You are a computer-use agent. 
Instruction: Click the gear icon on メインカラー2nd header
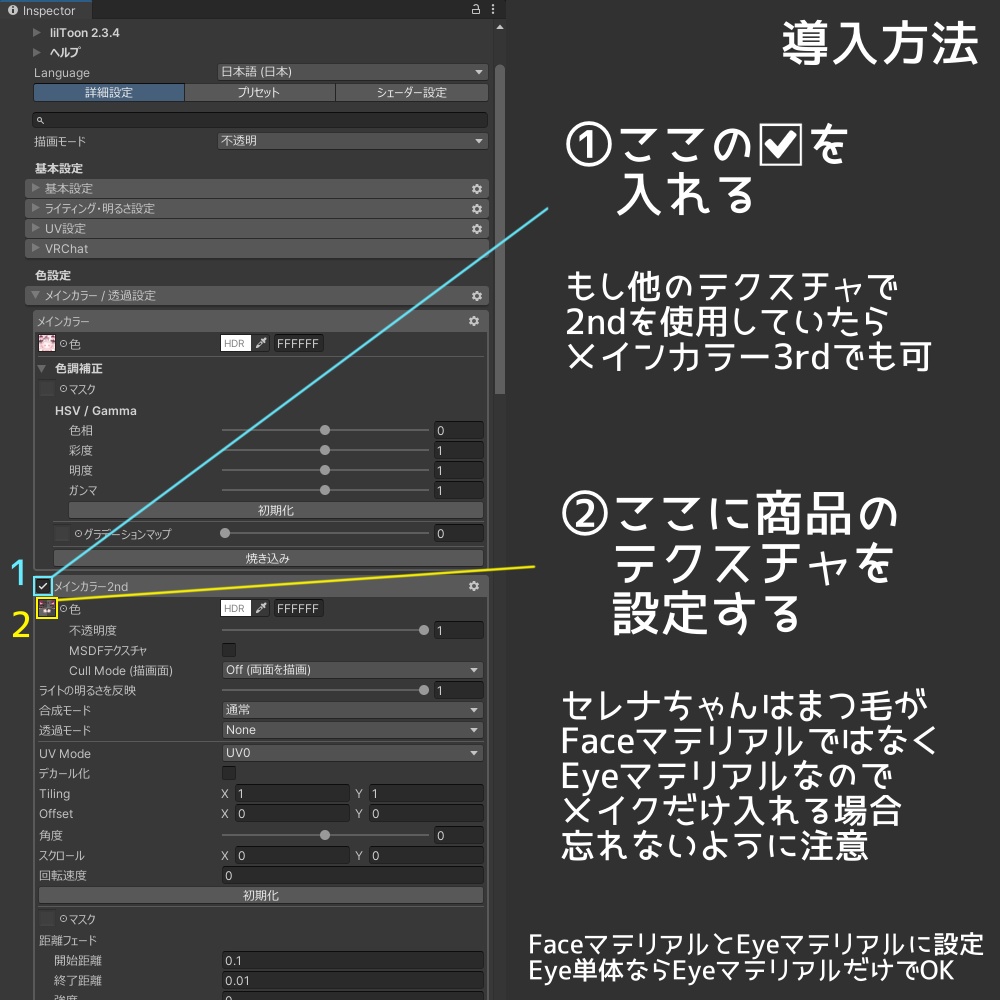pyautogui.click(x=474, y=586)
